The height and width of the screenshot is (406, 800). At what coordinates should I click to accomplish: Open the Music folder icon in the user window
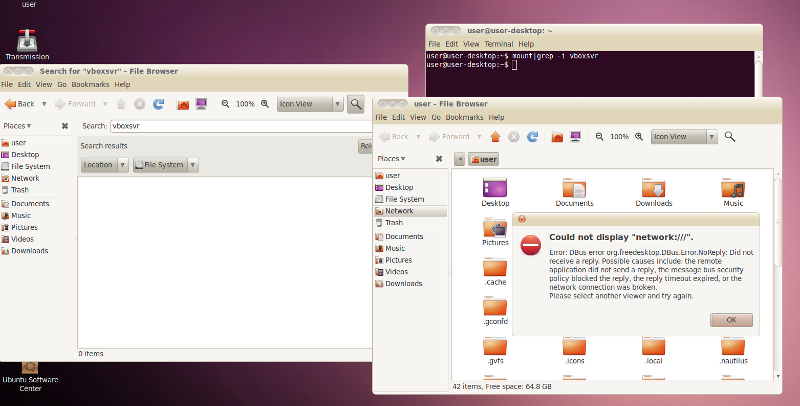(733, 188)
